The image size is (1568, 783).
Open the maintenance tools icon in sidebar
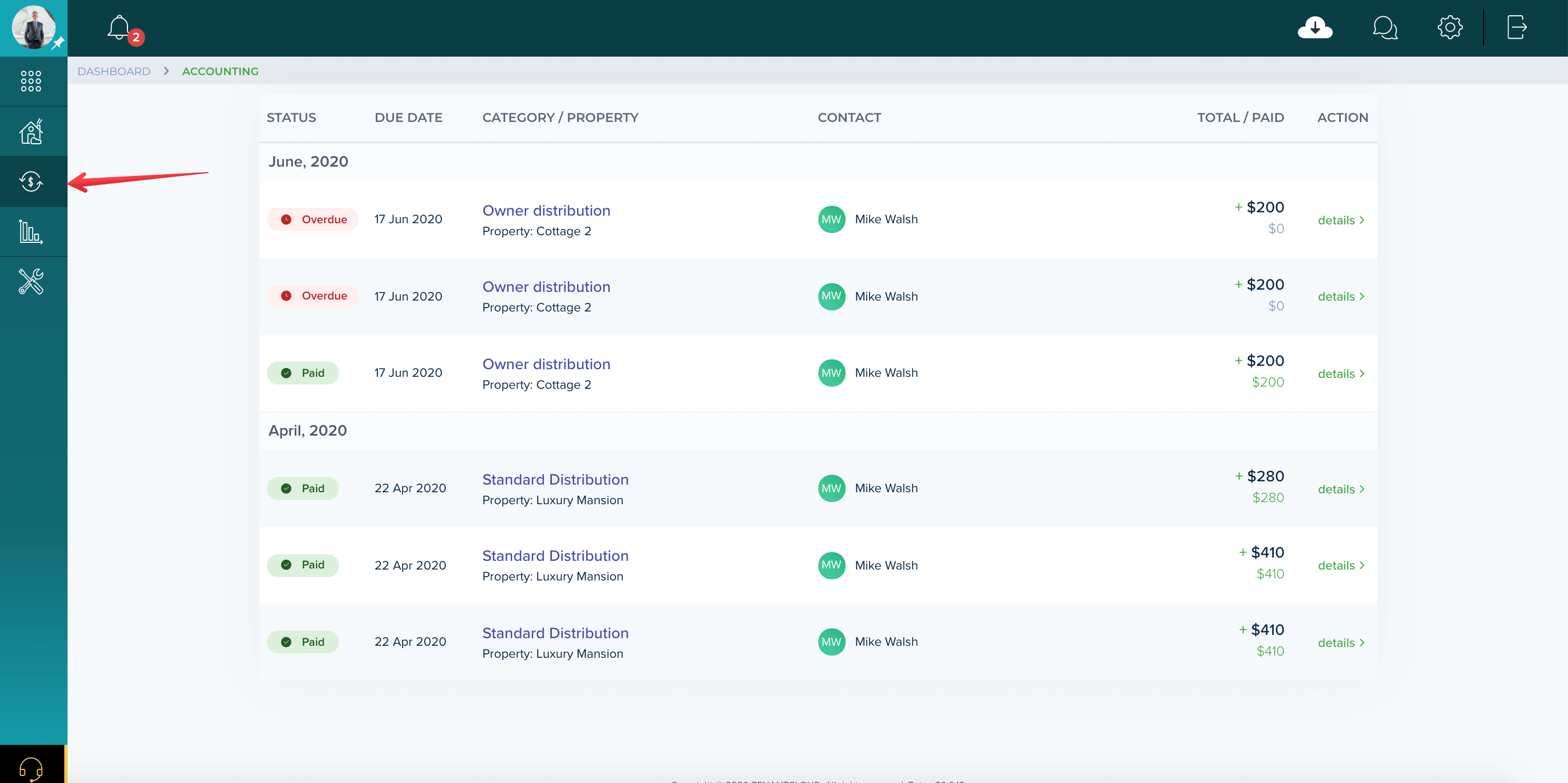[x=31, y=282]
